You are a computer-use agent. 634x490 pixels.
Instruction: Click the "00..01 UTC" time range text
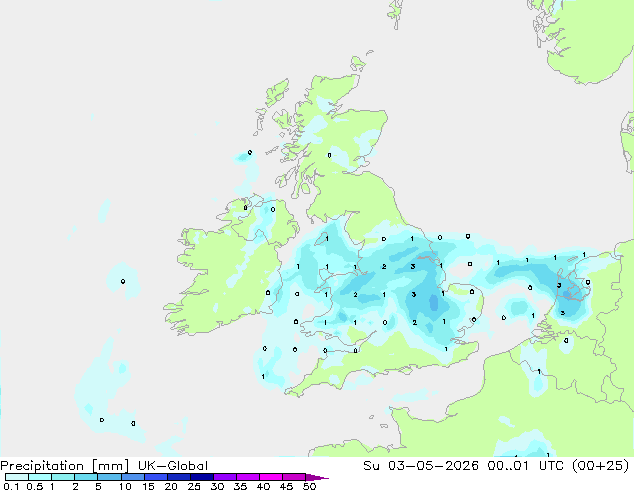coord(525,466)
